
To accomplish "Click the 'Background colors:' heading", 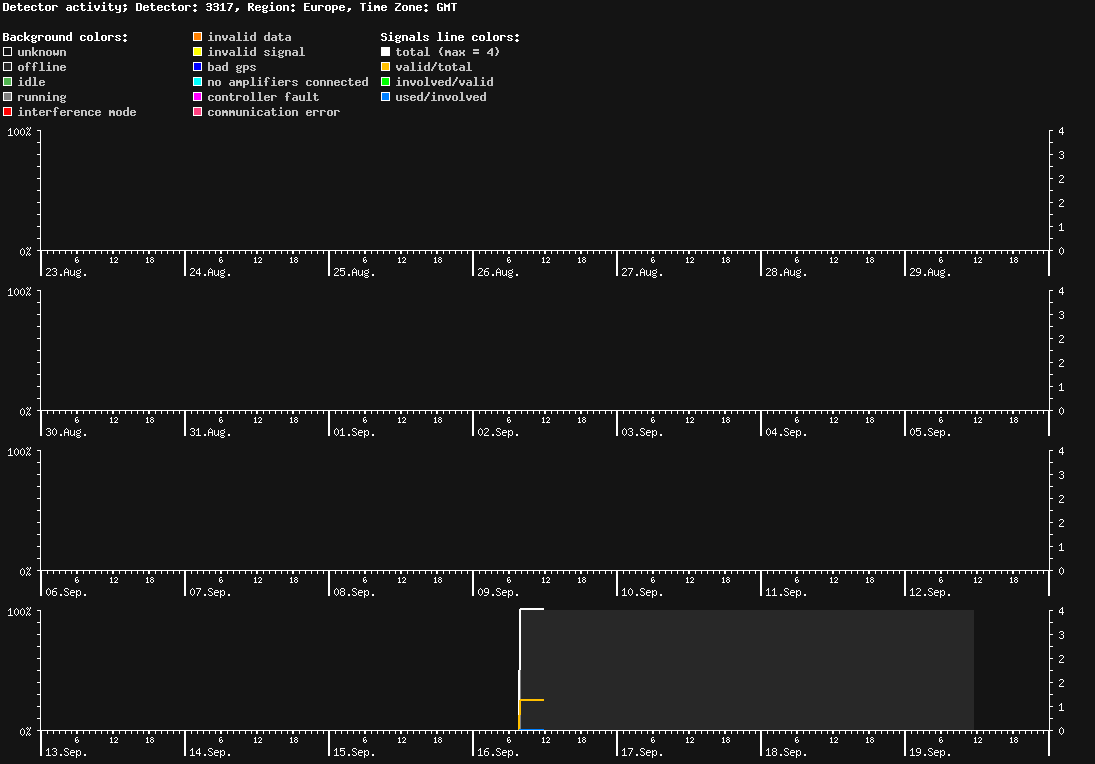I will point(66,37).
